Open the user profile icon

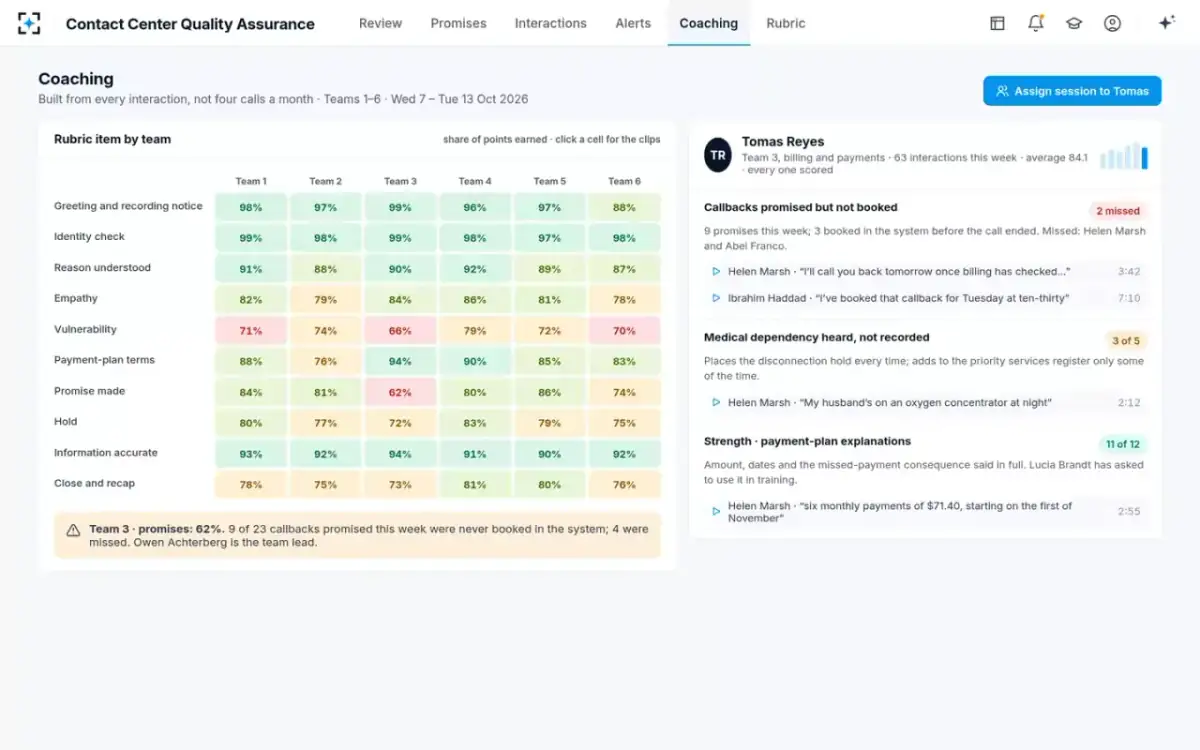1112,23
